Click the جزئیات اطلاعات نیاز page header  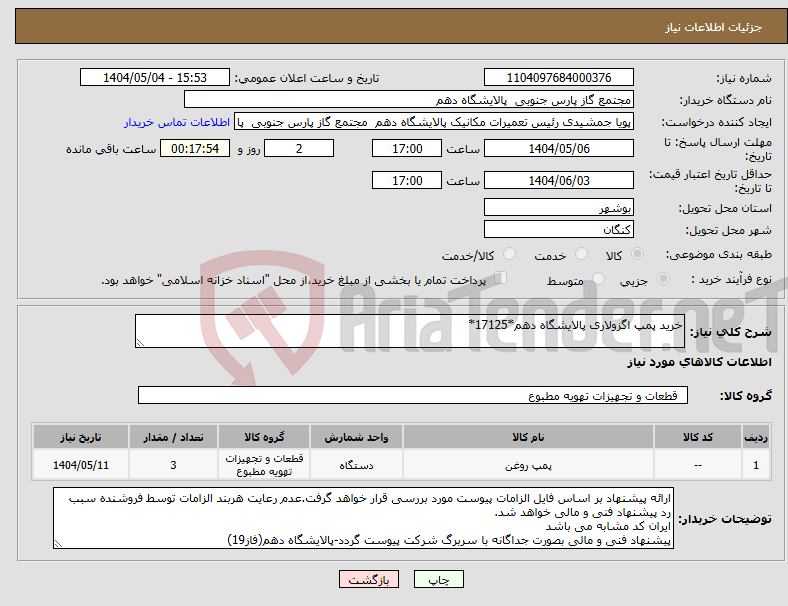point(714,27)
